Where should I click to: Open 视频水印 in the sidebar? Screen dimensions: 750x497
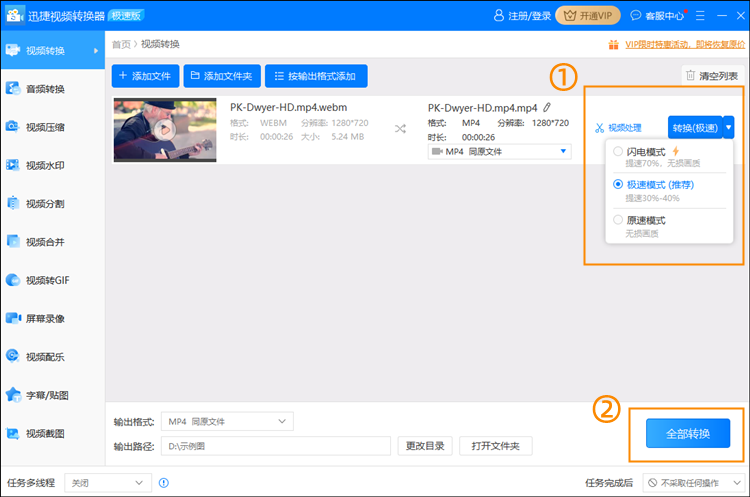(53, 166)
